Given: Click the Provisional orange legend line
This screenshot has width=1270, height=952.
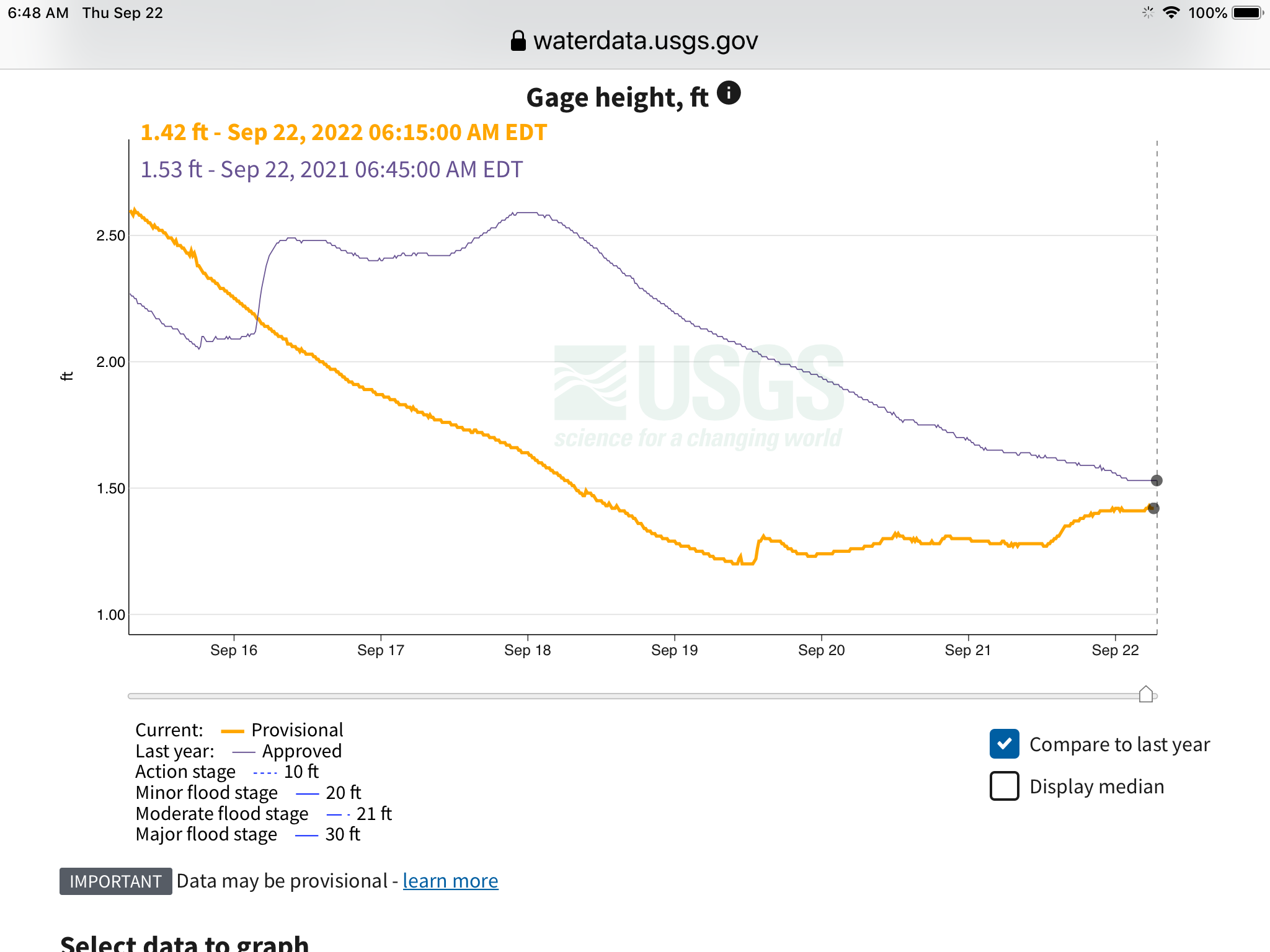Looking at the screenshot, I should pos(233,731).
